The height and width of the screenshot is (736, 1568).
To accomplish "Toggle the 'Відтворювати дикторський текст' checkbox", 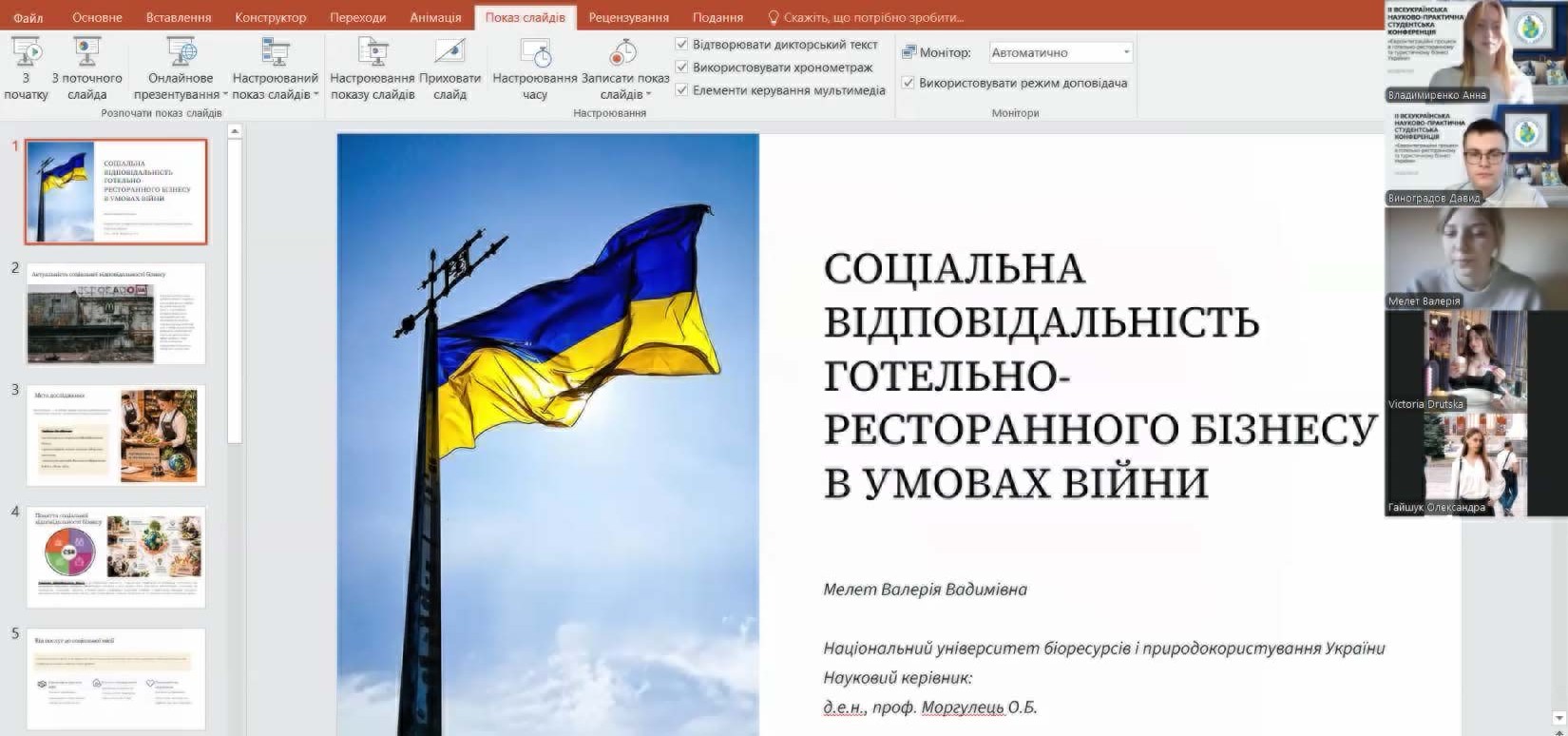I will pyautogui.click(x=681, y=45).
